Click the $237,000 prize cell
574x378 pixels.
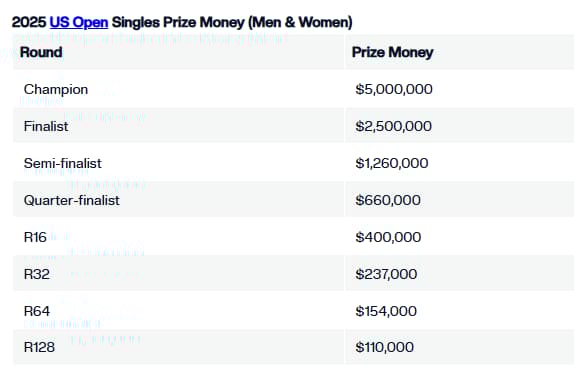click(x=386, y=274)
